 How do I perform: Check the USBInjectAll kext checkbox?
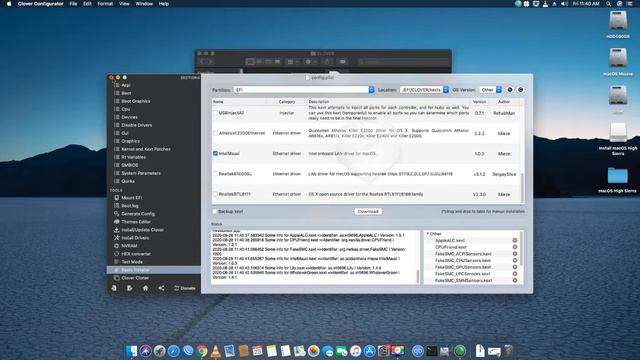click(x=215, y=113)
